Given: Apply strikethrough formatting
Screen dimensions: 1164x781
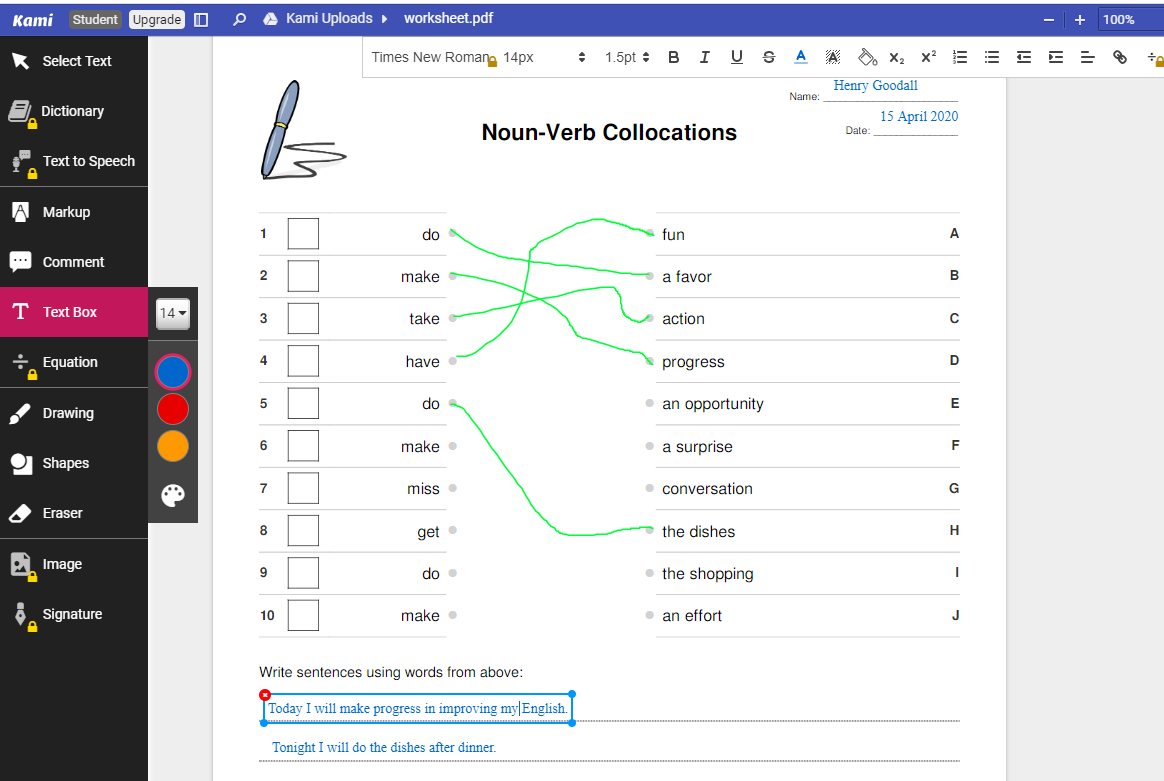Looking at the screenshot, I should coord(768,57).
